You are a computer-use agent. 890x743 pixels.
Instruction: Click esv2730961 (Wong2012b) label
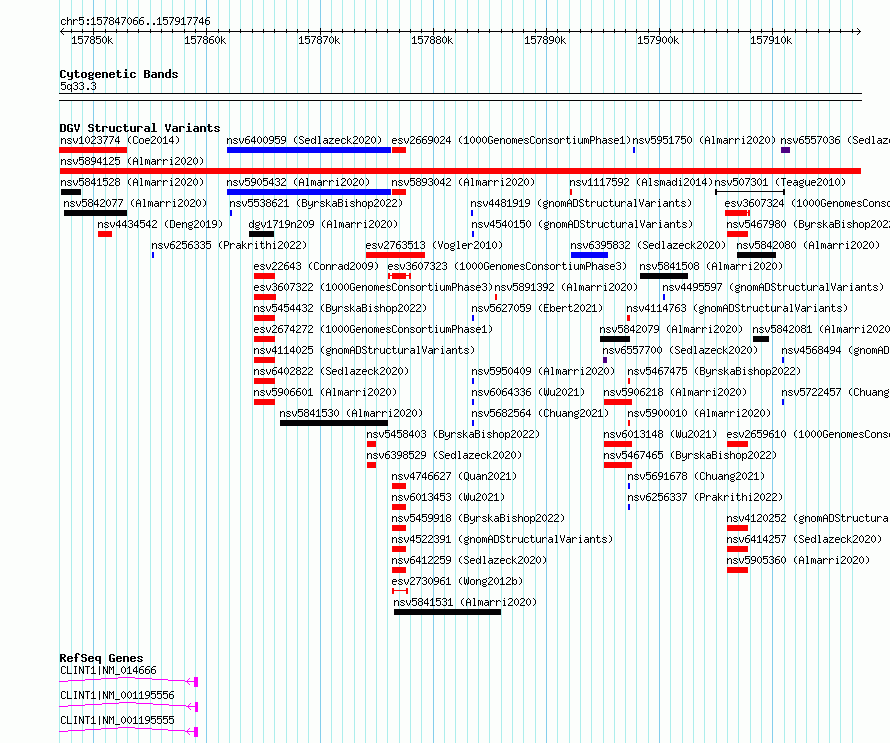point(457,581)
